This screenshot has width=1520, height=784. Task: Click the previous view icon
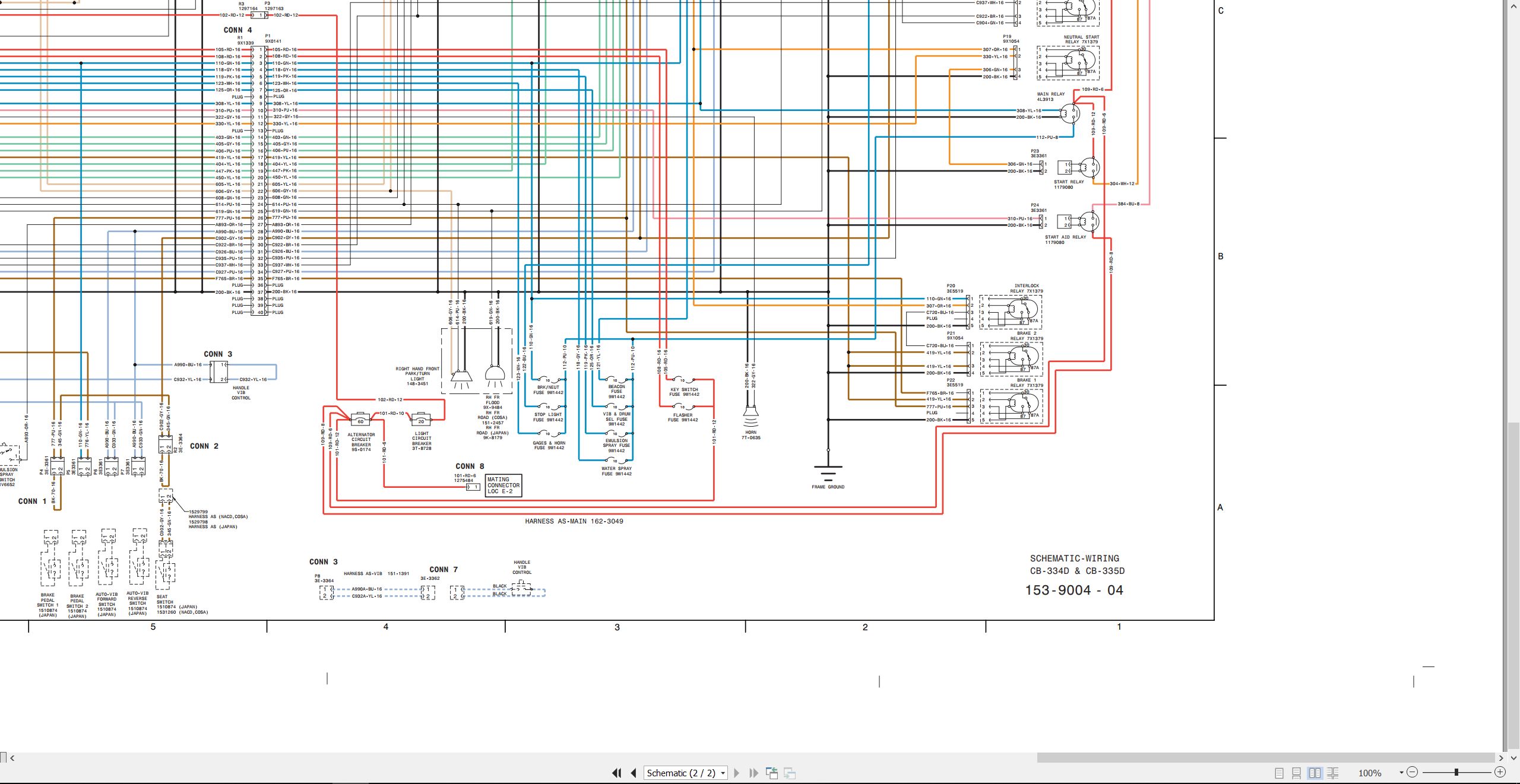pyautogui.click(x=772, y=773)
